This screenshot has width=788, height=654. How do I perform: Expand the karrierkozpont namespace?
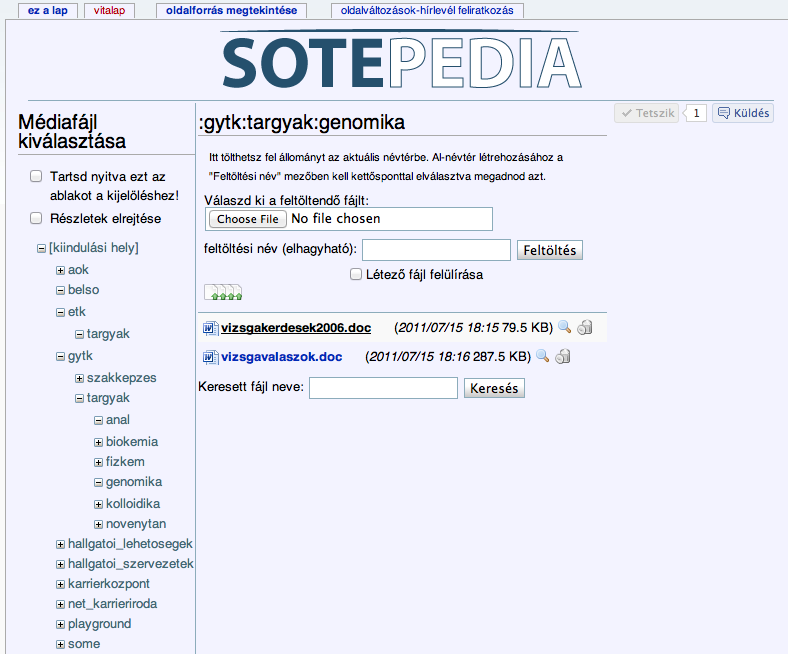click(60, 585)
